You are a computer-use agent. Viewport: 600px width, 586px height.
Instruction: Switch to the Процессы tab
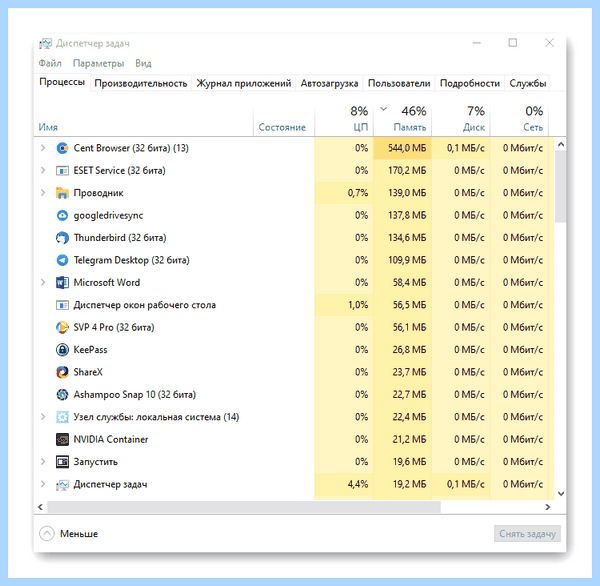tap(62, 82)
